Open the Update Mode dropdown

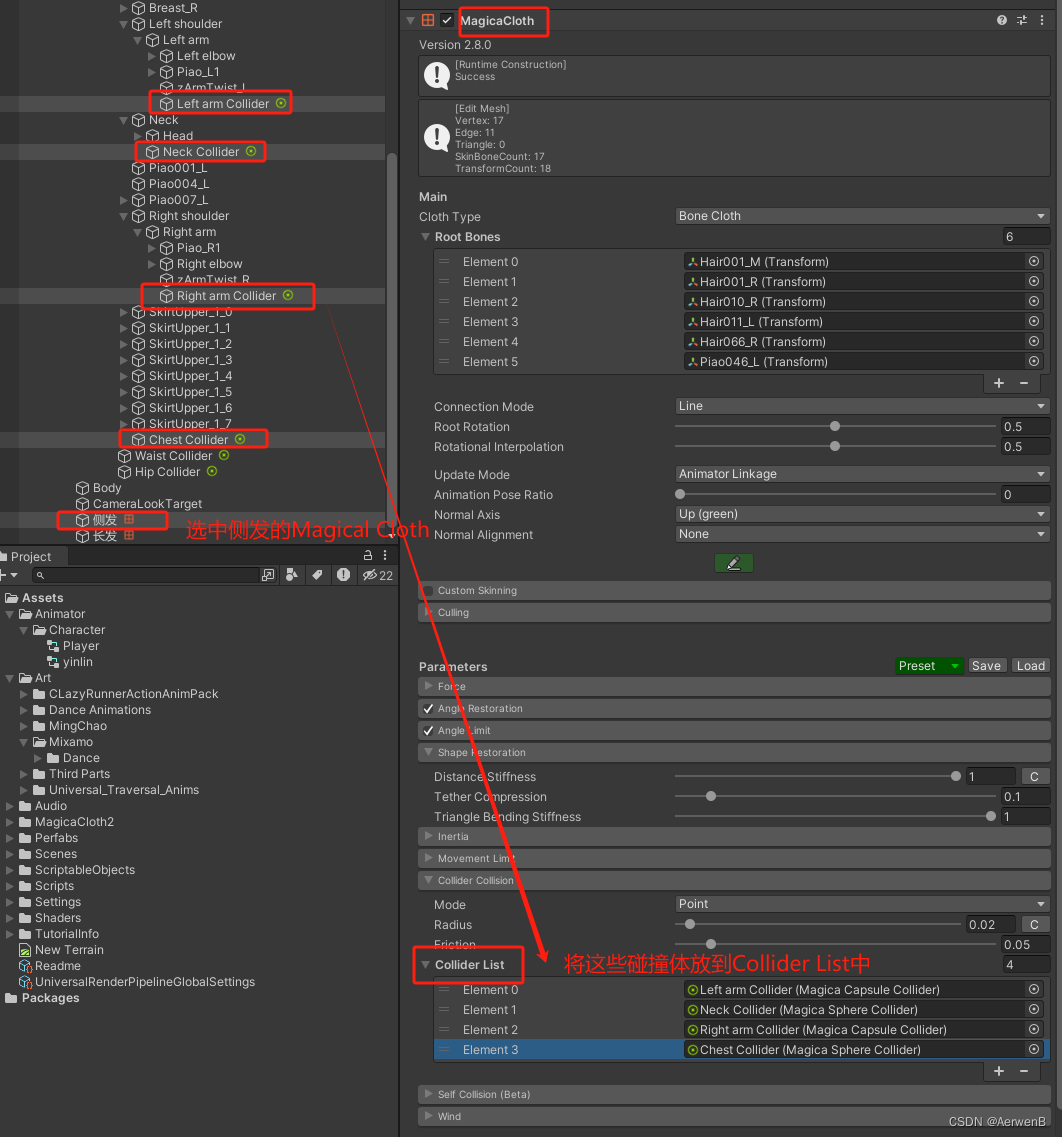[x=862, y=474]
